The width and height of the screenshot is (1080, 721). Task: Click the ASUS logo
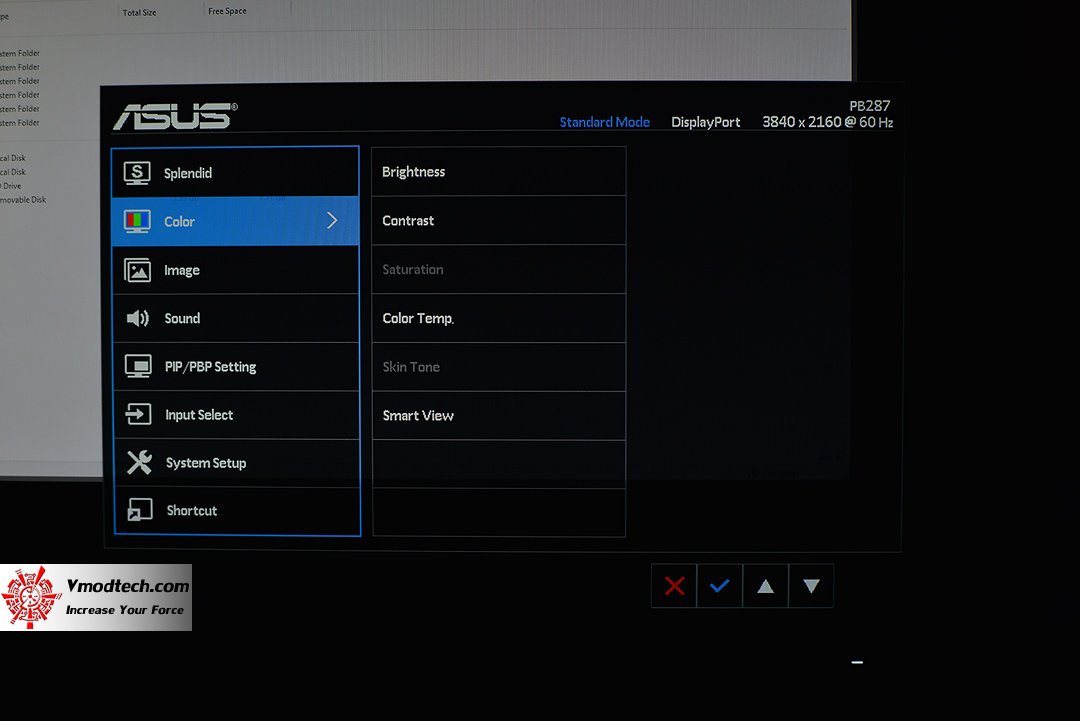coord(175,116)
